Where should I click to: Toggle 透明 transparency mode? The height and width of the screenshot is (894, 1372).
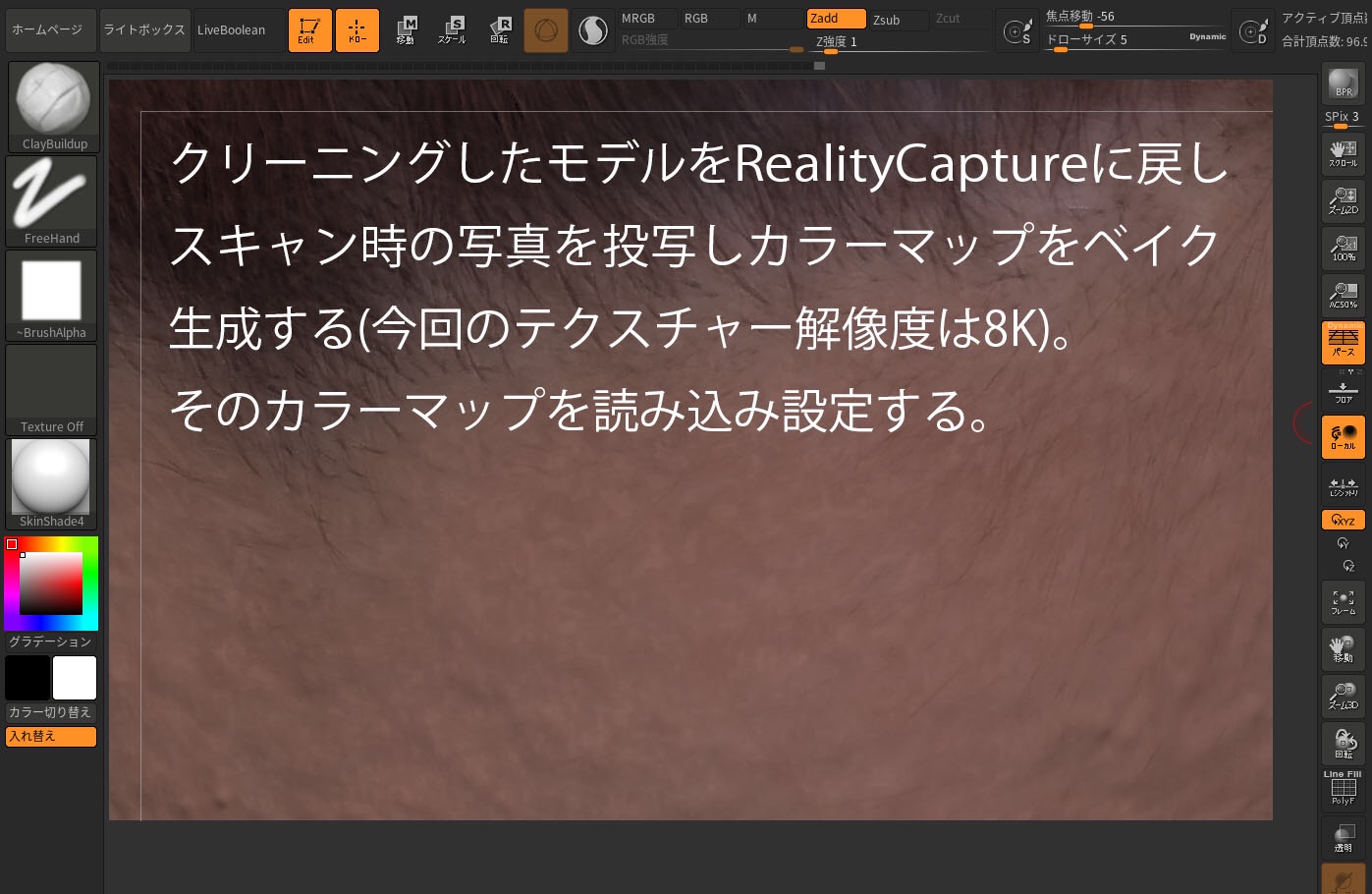click(x=1344, y=836)
